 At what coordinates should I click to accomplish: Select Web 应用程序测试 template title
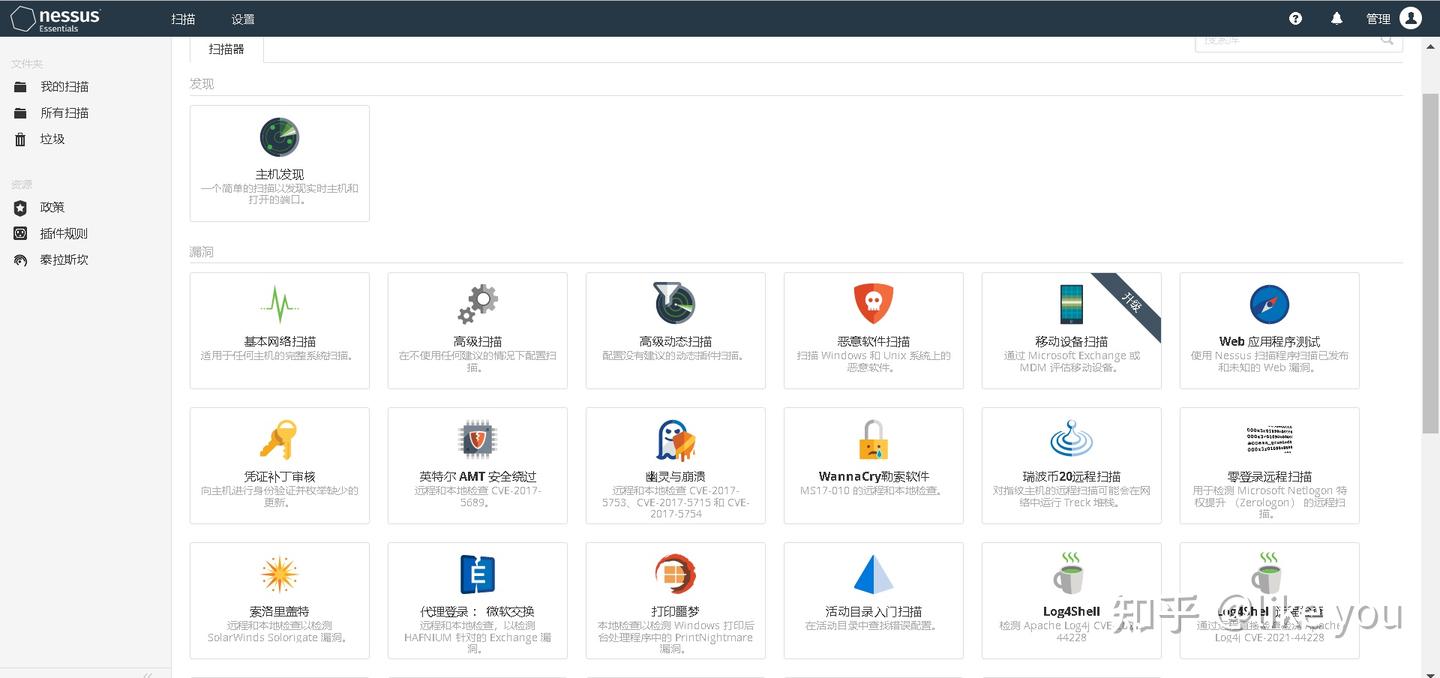pos(1269,341)
